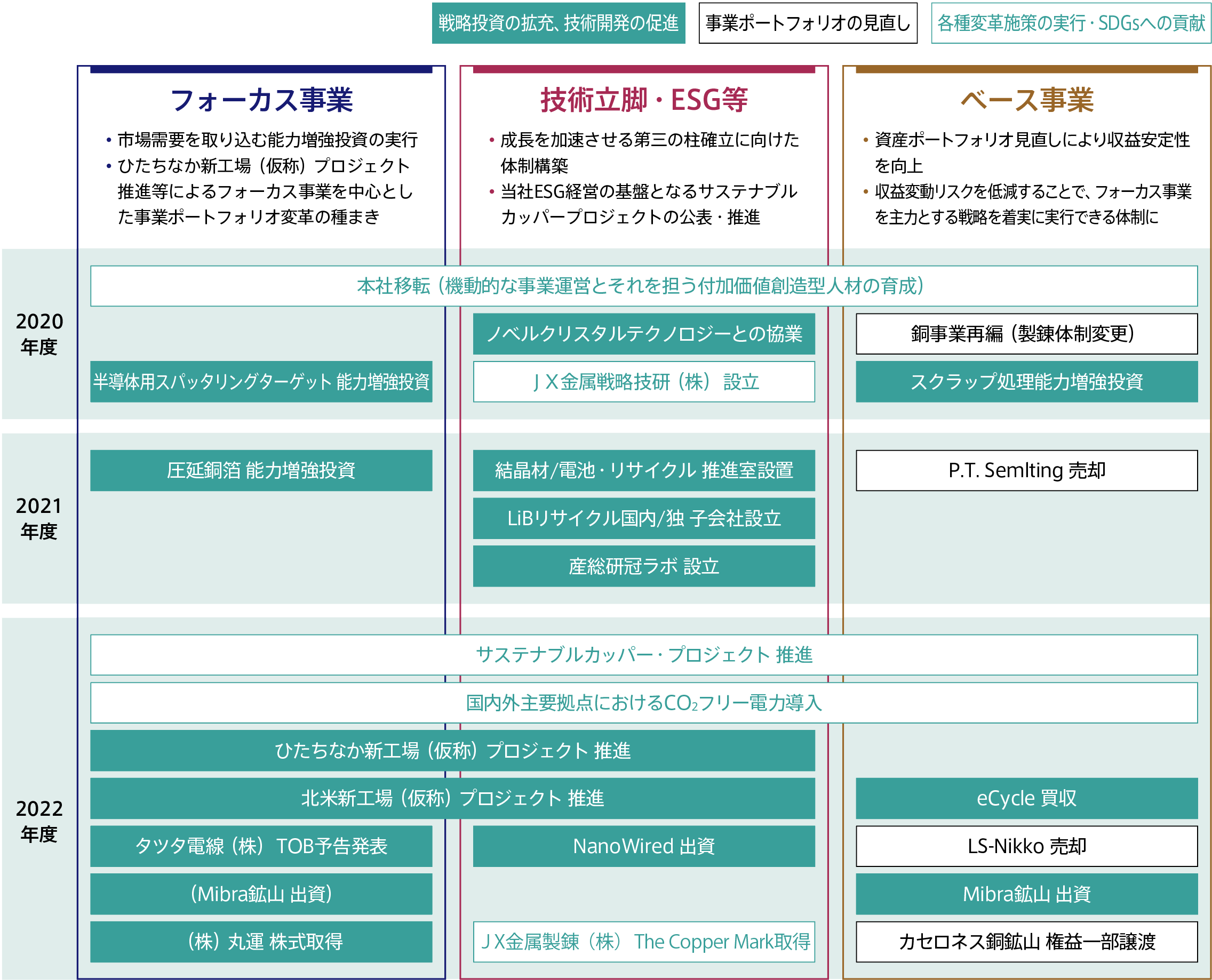Image resolution: width=1212 pixels, height=980 pixels.
Task: Click the 戦略投資の拡充、技術開発の促進 legend box
Action: pos(558,23)
